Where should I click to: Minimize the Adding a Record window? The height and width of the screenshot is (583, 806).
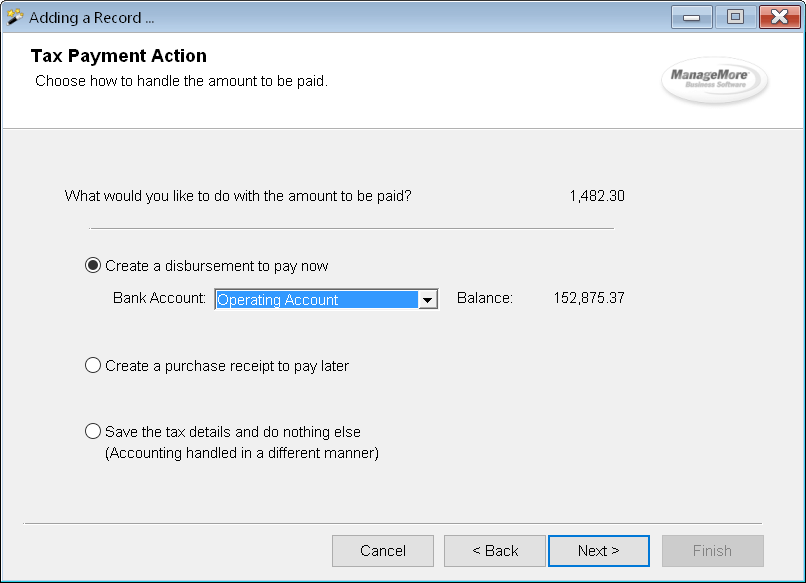(693, 16)
